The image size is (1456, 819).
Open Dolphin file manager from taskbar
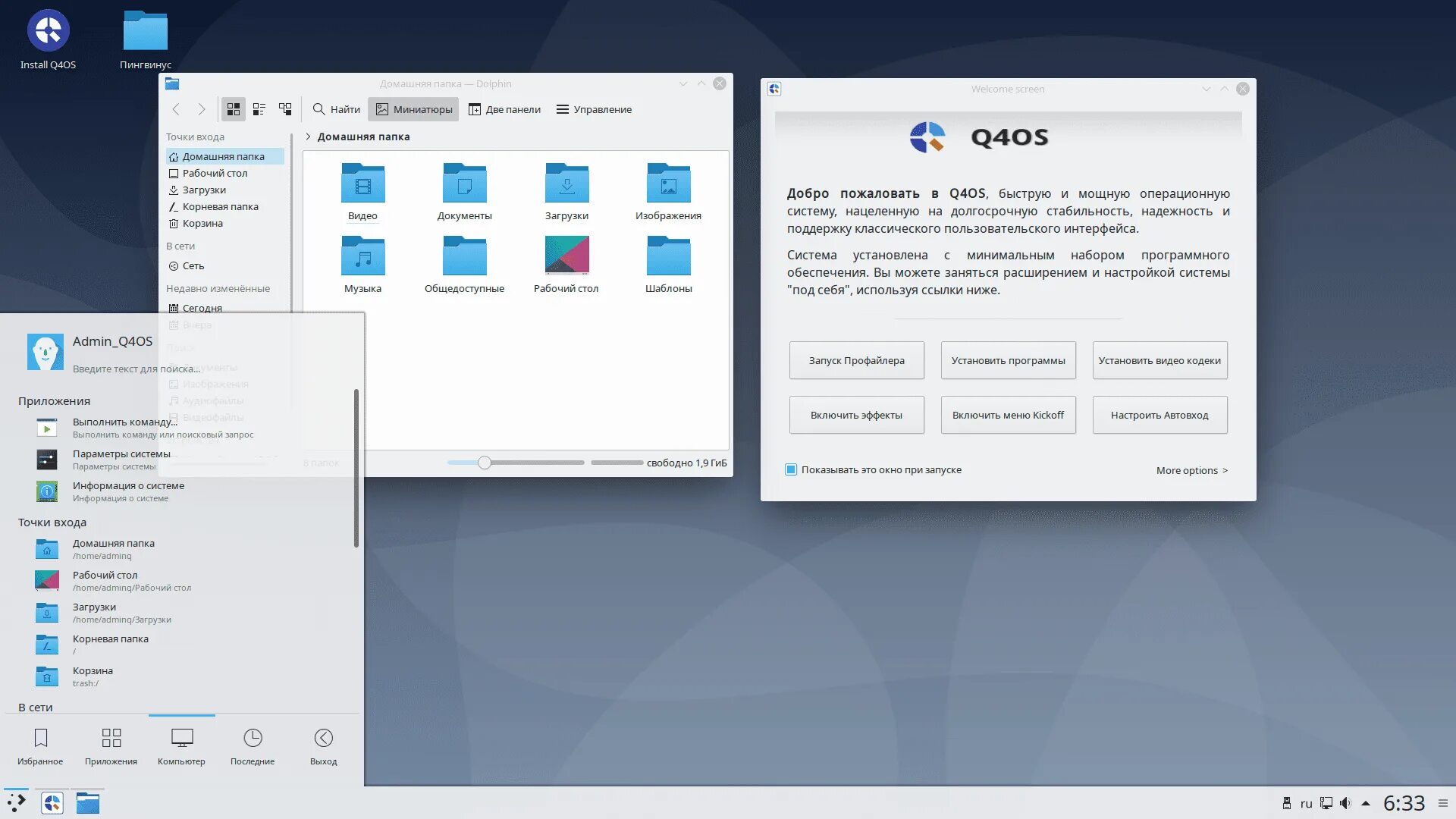click(88, 803)
